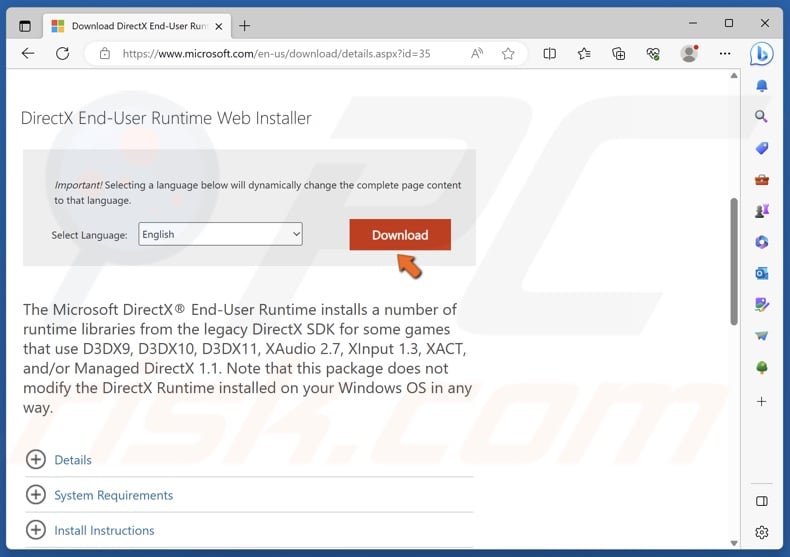Expand the Details section
This screenshot has height=557, width=790.
[36, 459]
